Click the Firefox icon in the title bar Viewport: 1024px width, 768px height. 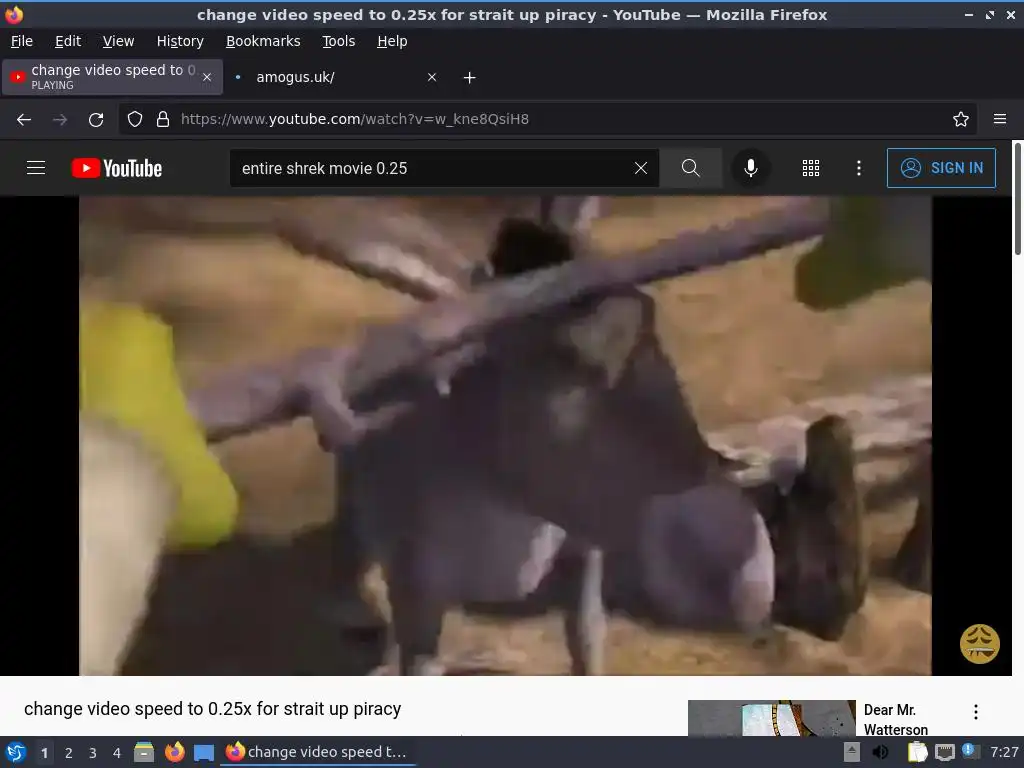pyautogui.click(x=14, y=14)
